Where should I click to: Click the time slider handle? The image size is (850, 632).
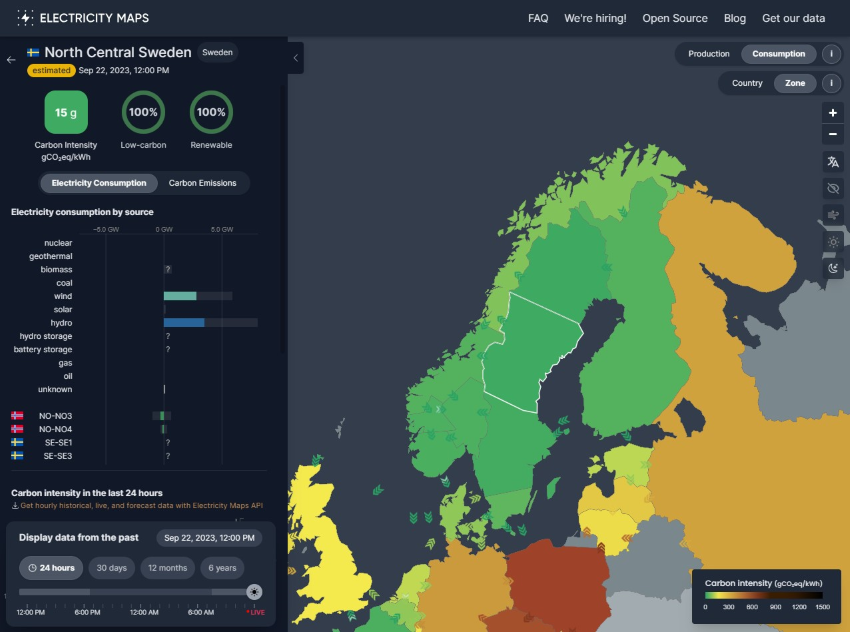[254, 592]
